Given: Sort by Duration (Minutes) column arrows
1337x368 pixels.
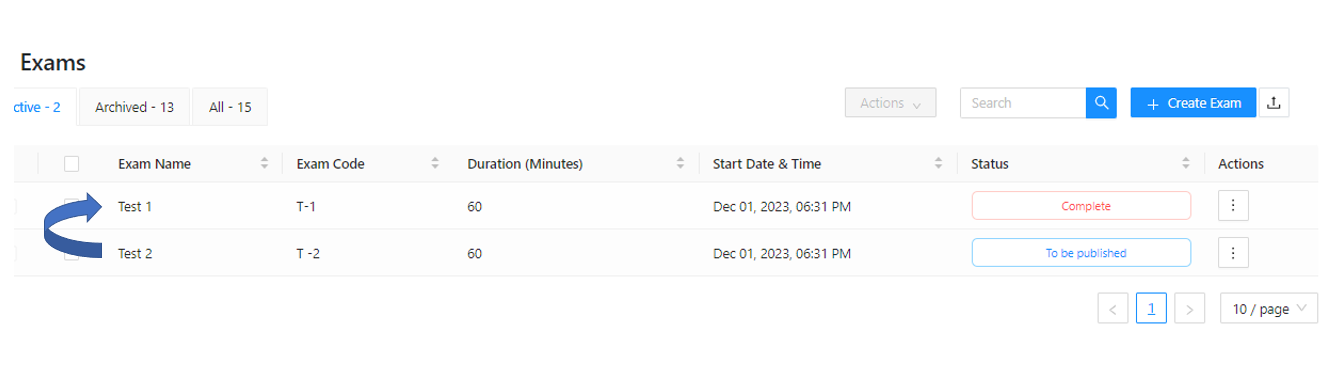Looking at the screenshot, I should click(x=680, y=164).
